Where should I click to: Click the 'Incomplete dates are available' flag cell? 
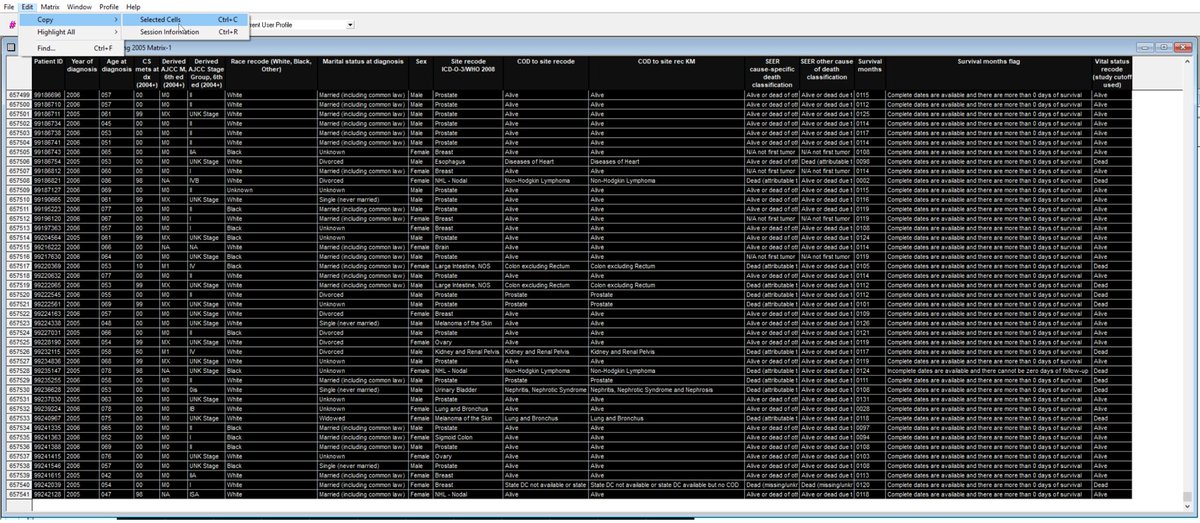(988, 371)
